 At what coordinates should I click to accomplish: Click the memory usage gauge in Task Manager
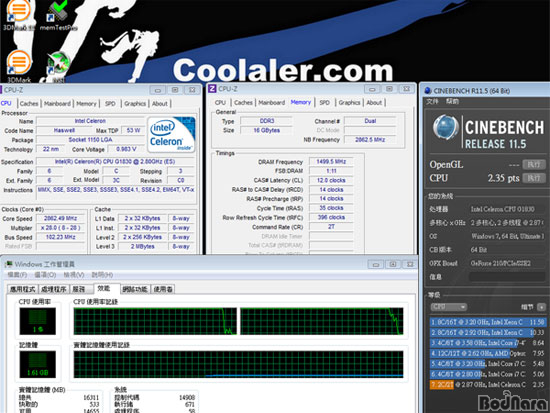[x=38, y=364]
